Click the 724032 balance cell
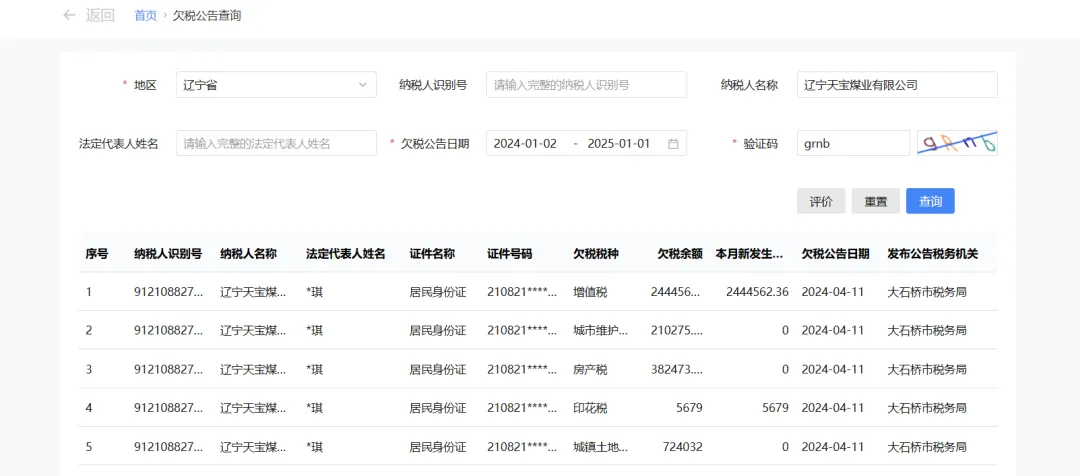Screen dimensions: 1080x476 coord(683,446)
